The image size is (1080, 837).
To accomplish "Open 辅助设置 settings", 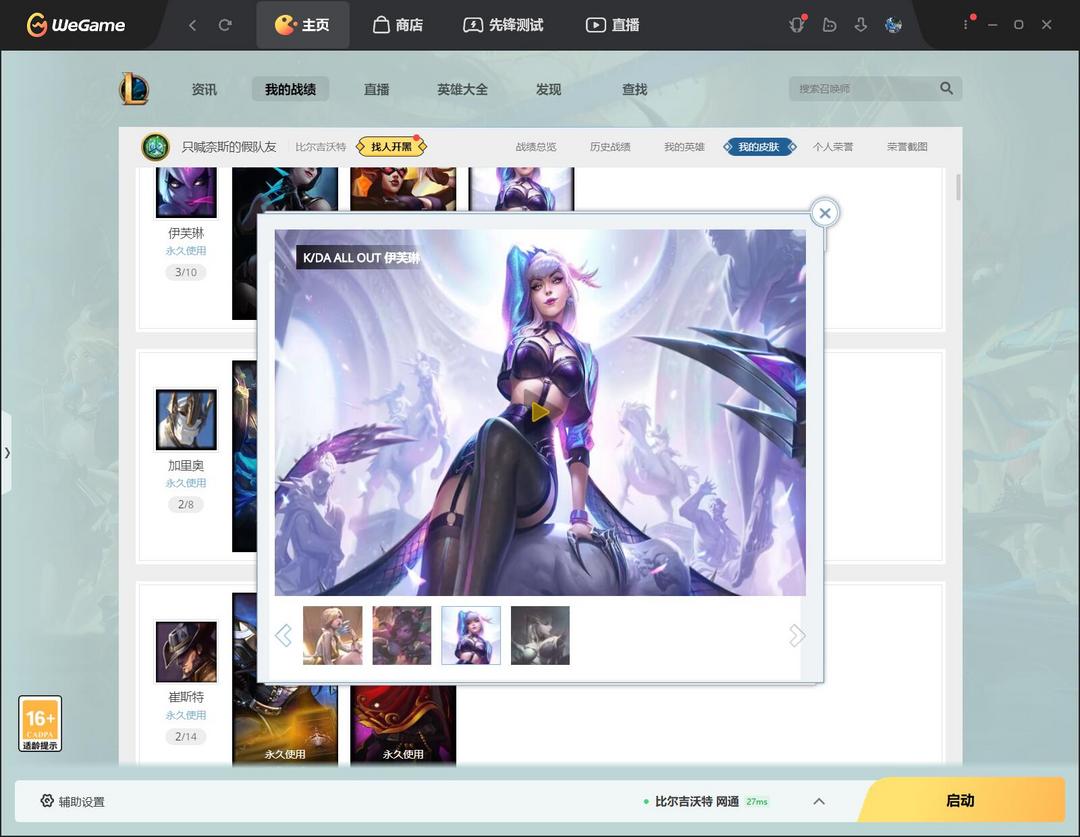I will [x=72, y=801].
